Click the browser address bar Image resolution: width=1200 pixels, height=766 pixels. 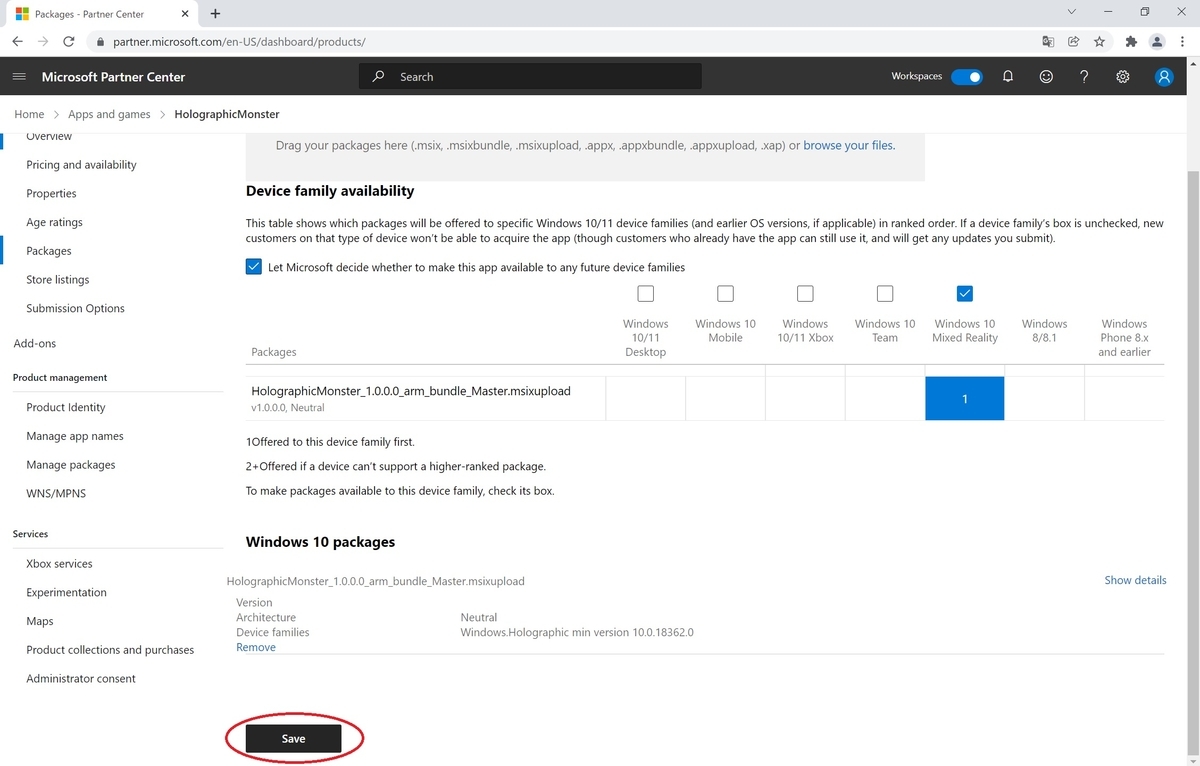560,42
